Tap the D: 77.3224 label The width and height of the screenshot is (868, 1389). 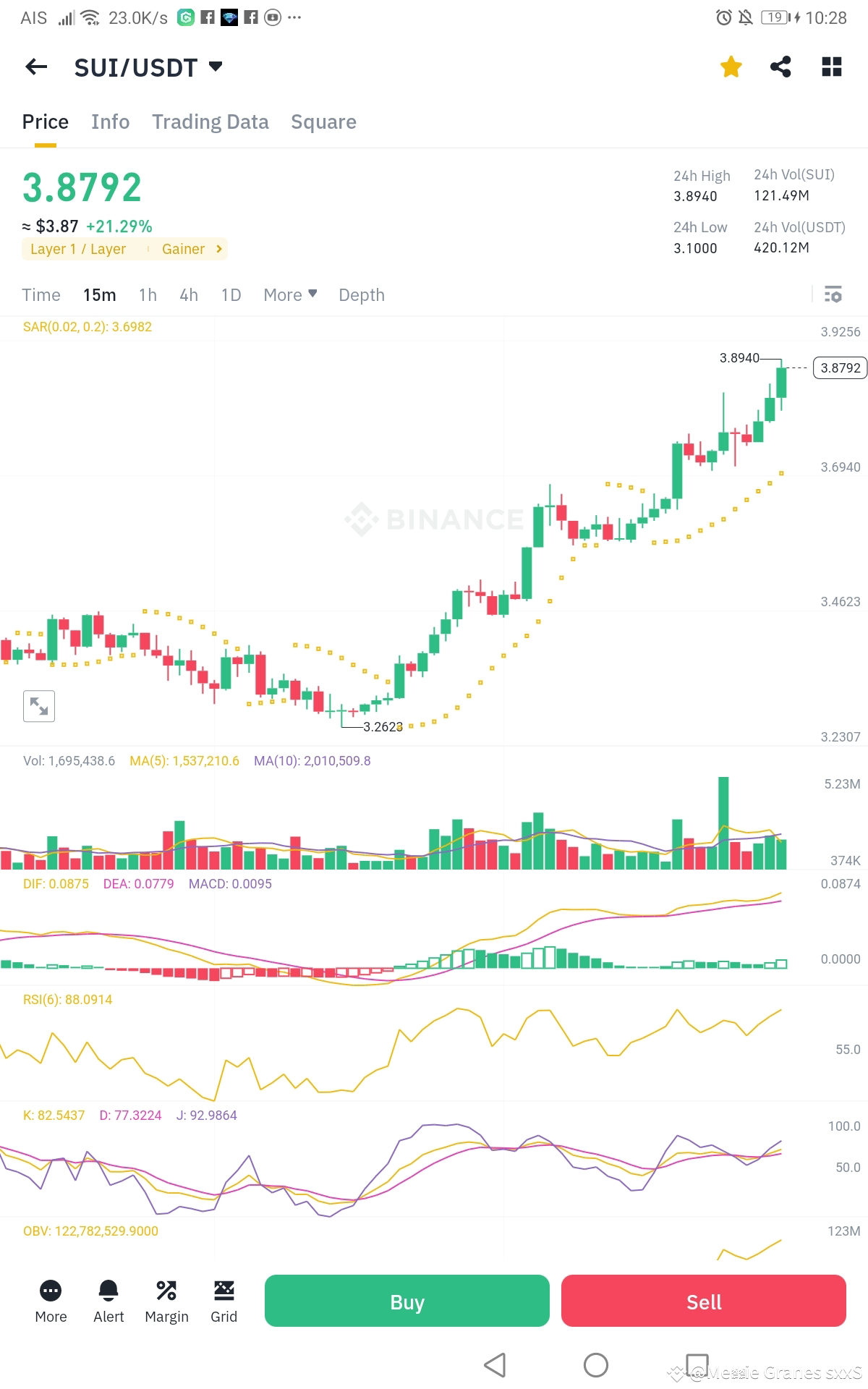tap(130, 1116)
